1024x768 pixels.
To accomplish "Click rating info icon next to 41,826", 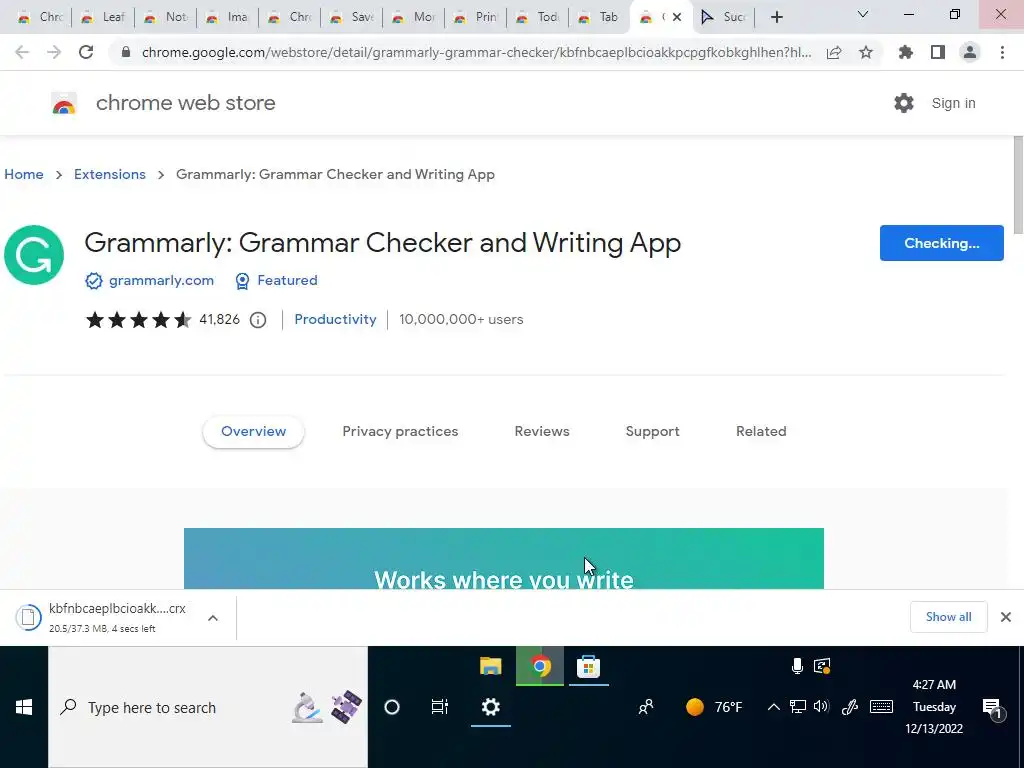I will 258,319.
